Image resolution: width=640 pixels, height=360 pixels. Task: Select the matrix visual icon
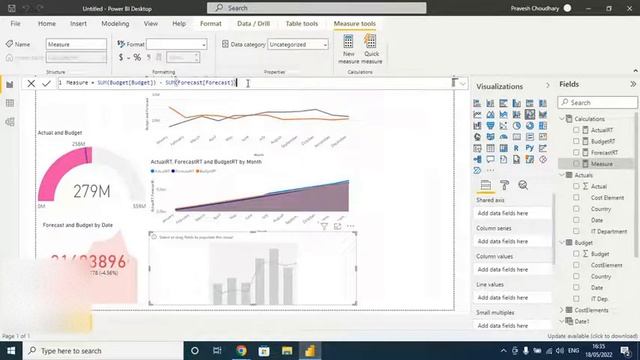(x=503, y=148)
